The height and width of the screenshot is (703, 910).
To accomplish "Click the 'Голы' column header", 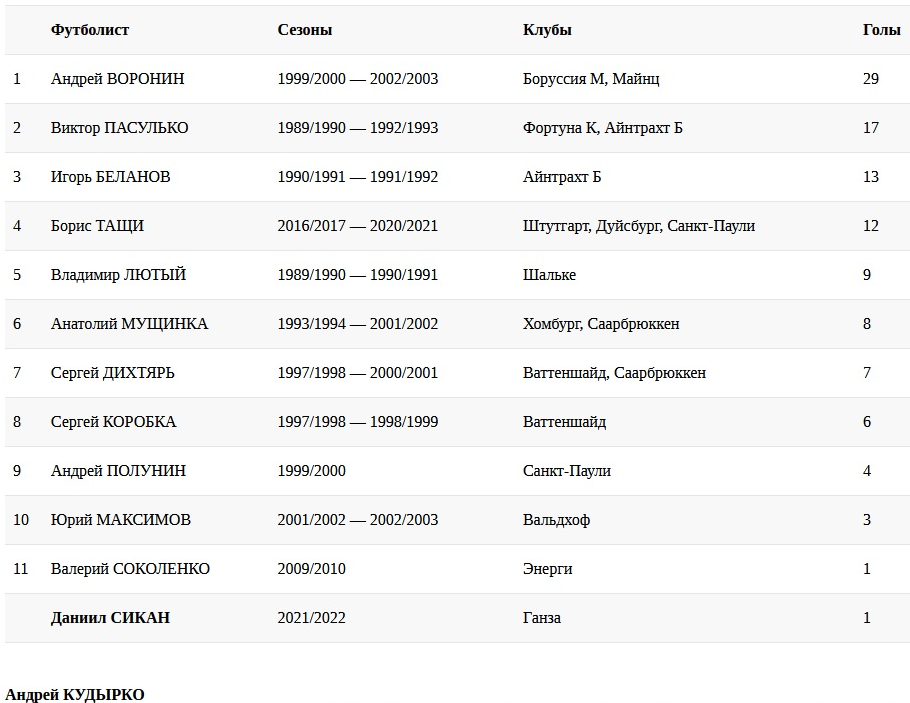I will pos(881,30).
